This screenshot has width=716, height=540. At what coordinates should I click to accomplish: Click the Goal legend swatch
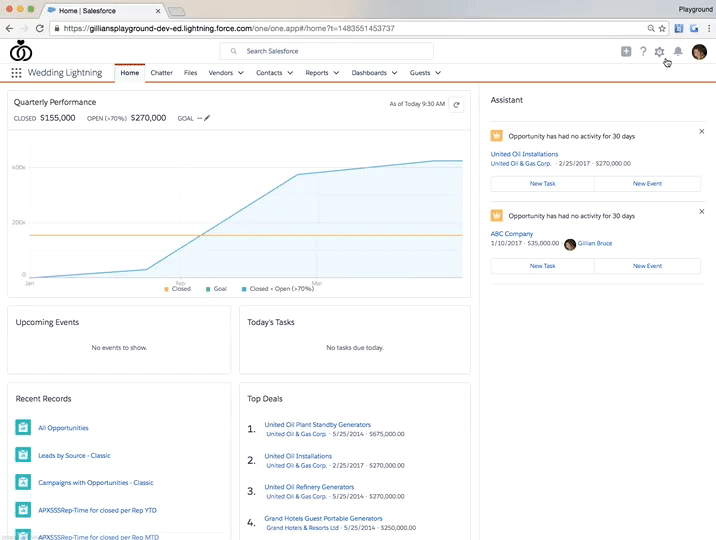point(208,289)
